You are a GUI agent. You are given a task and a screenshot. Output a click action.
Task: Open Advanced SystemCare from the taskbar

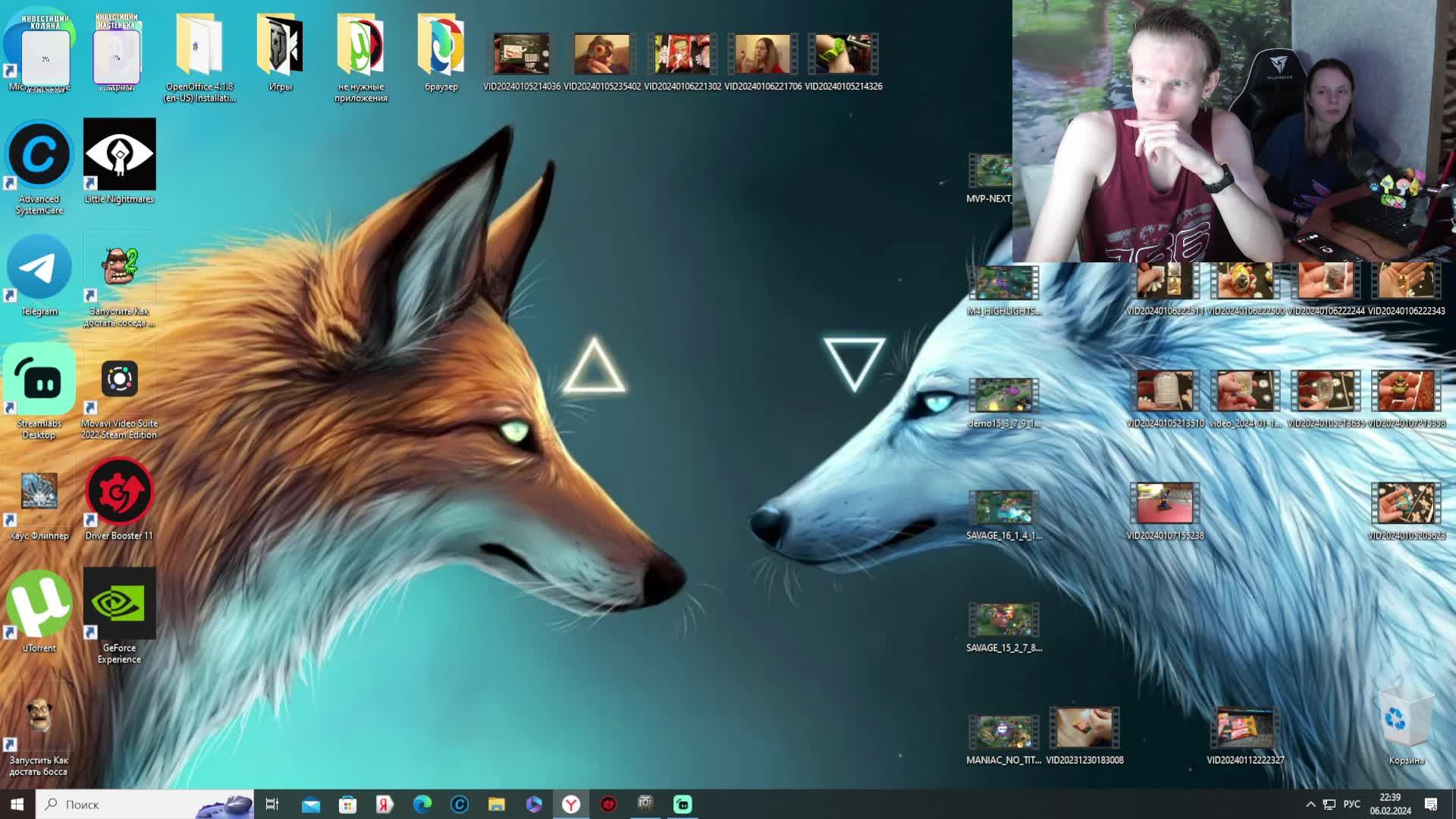point(459,804)
